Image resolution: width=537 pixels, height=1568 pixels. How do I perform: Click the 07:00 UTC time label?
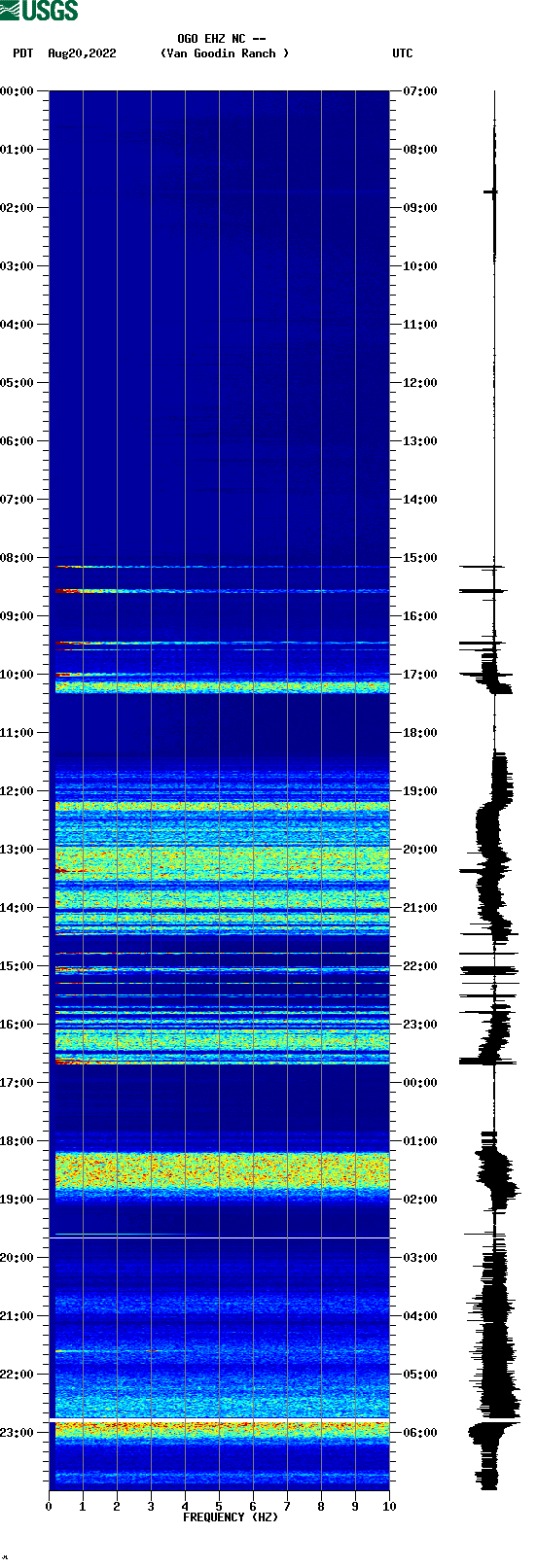[420, 91]
